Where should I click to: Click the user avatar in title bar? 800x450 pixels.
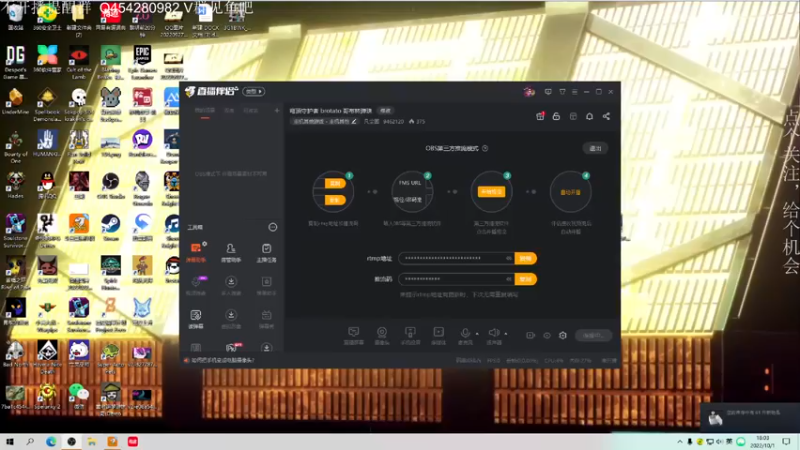coord(529,92)
